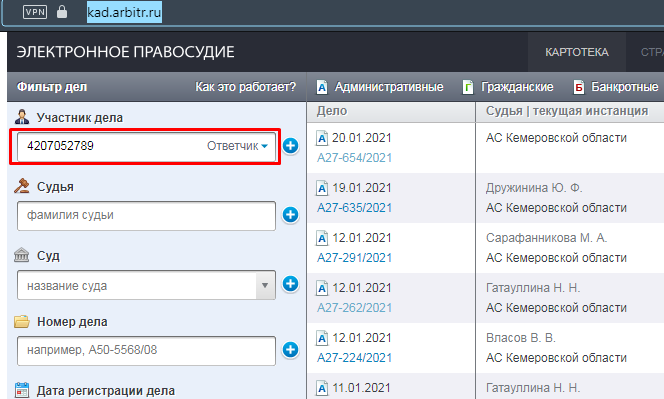The image size is (664, 399).
Task: Open case А27-291/2021
Action: tap(354, 258)
